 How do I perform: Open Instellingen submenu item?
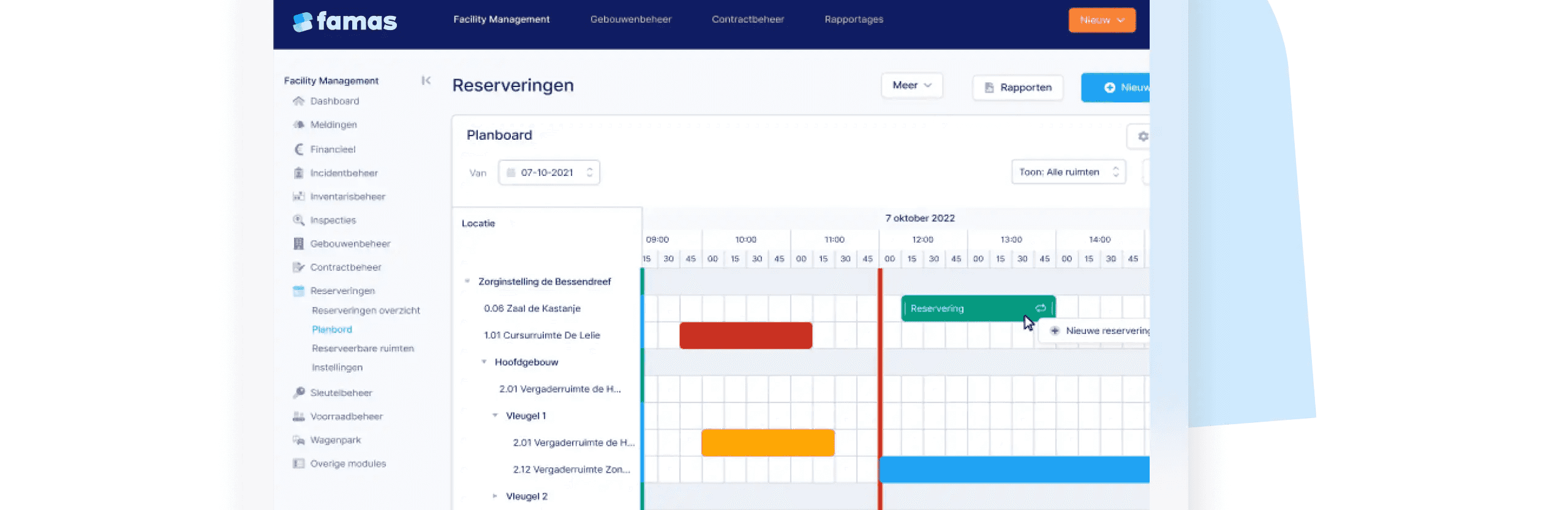coord(337,367)
